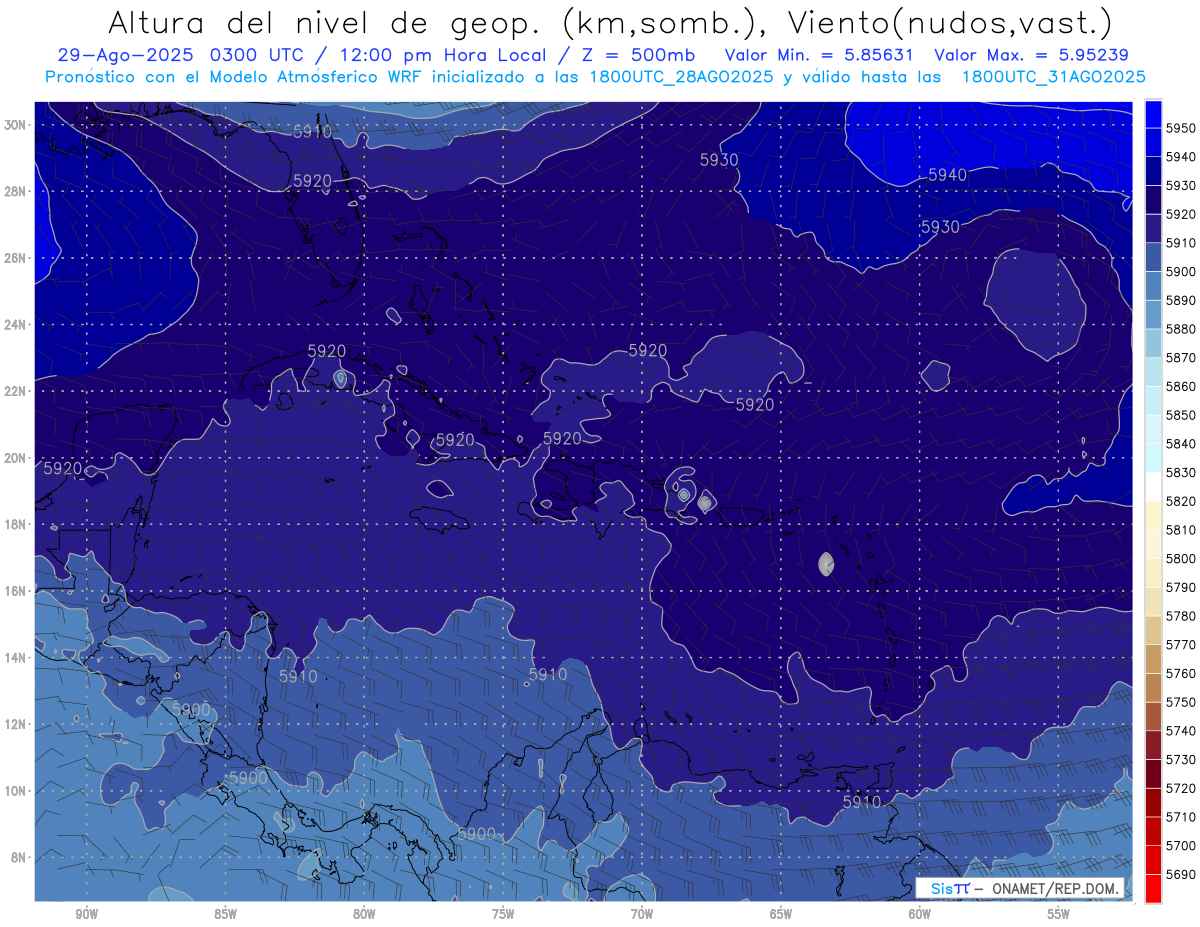Click the SisTT ONAMET/REP.DOM. logo box
Screen dimensions: 1200x927
pyautogui.click(x=1019, y=889)
